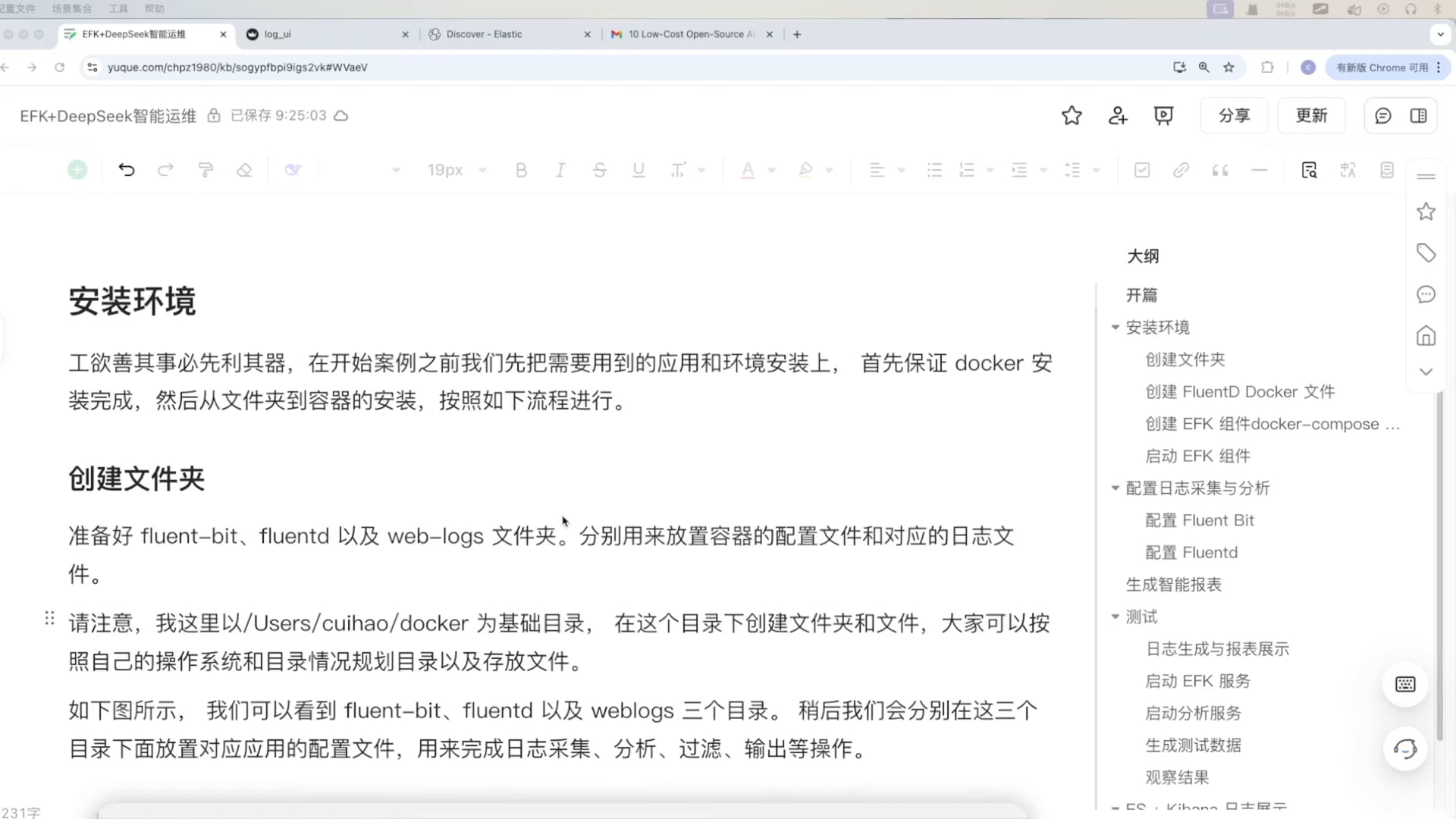
Task: Insert a hyperlink
Action: point(1181,170)
